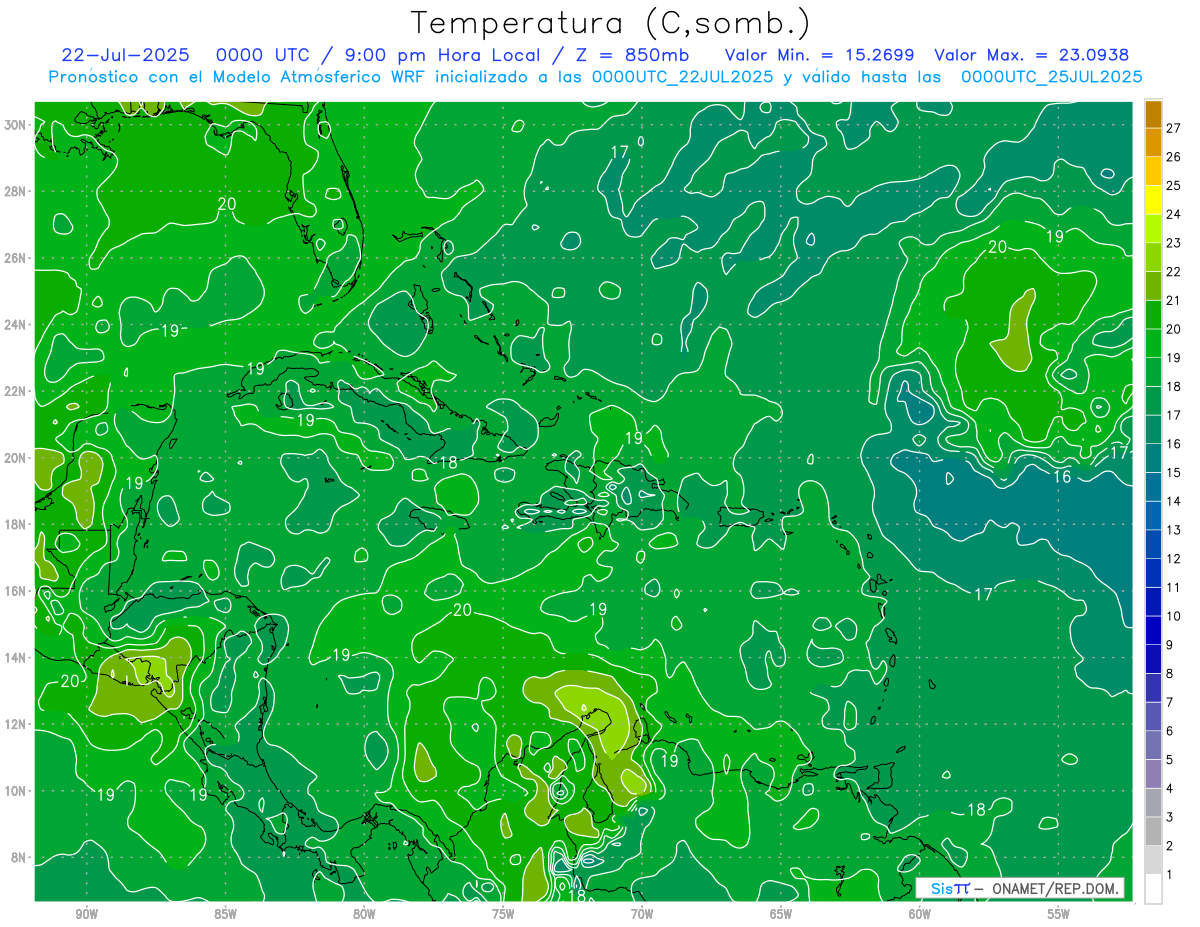Click the '21' value on the color bar scale

pyautogui.click(x=1174, y=300)
